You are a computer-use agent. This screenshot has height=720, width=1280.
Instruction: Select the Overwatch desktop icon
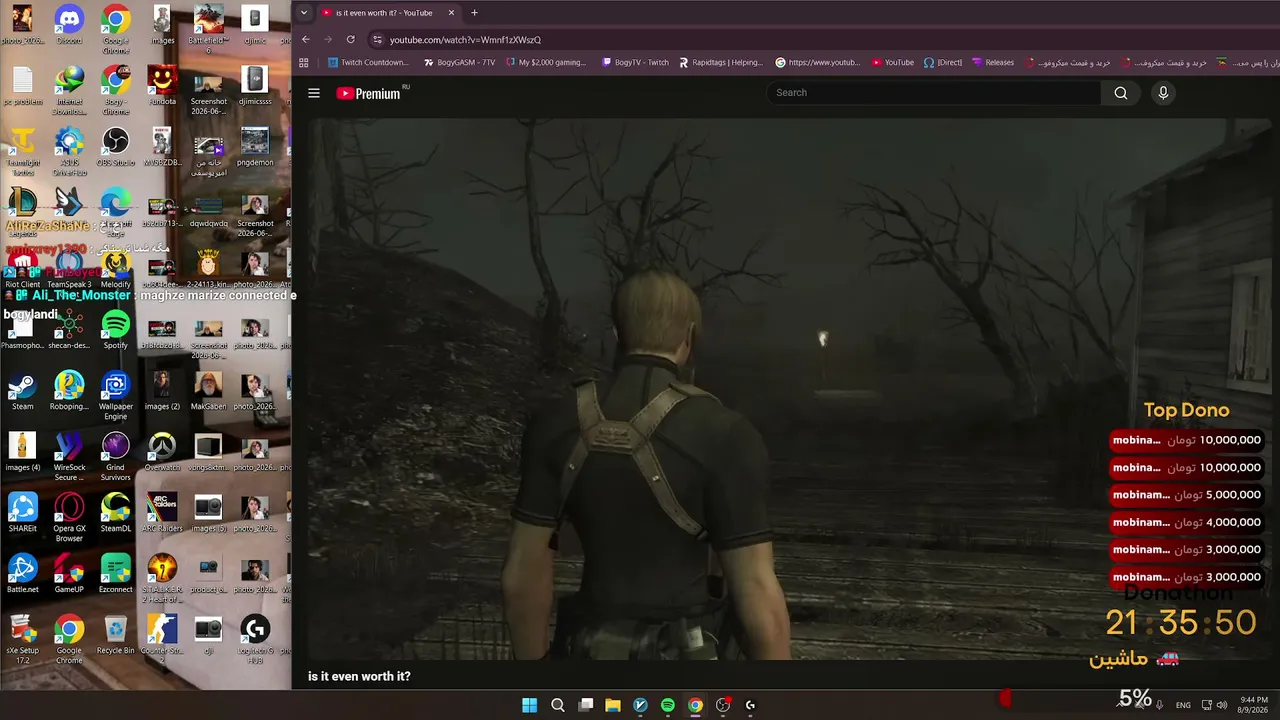coord(162,452)
